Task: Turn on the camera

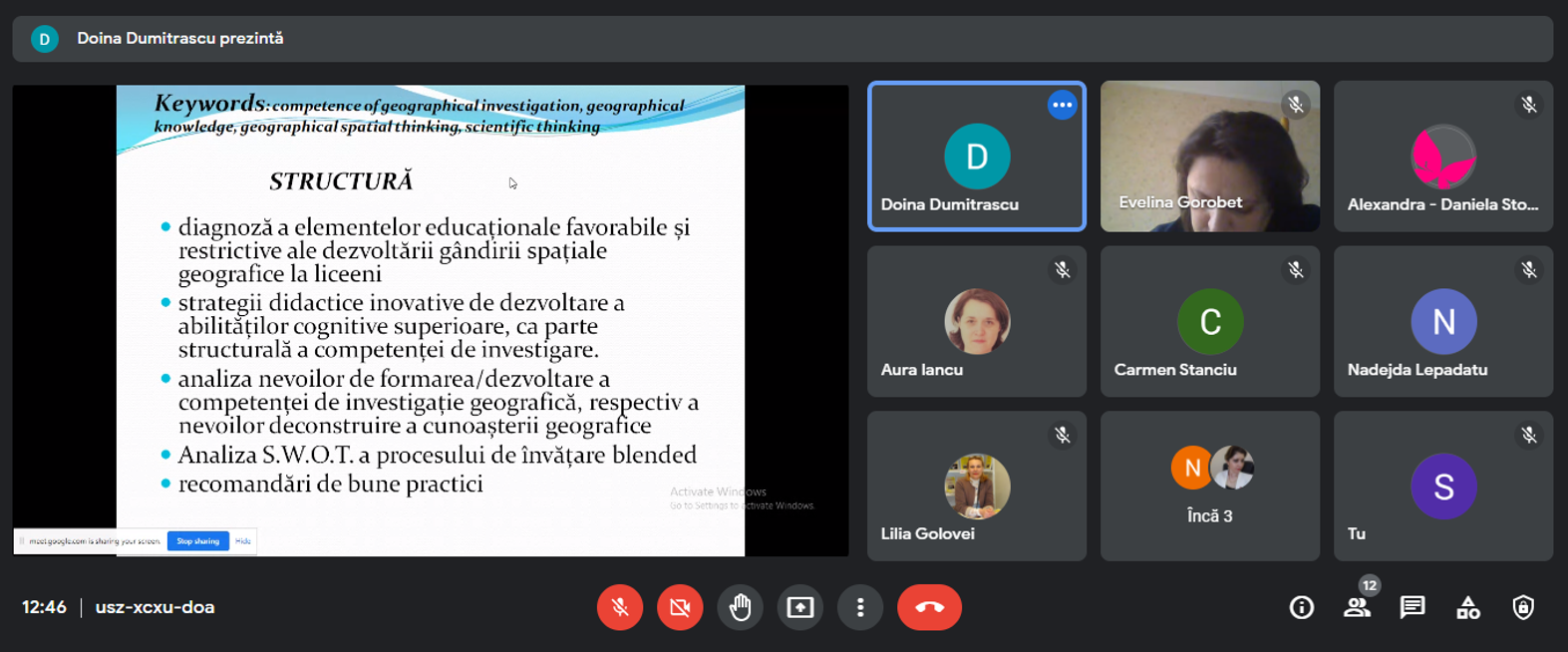Action: pos(680,607)
